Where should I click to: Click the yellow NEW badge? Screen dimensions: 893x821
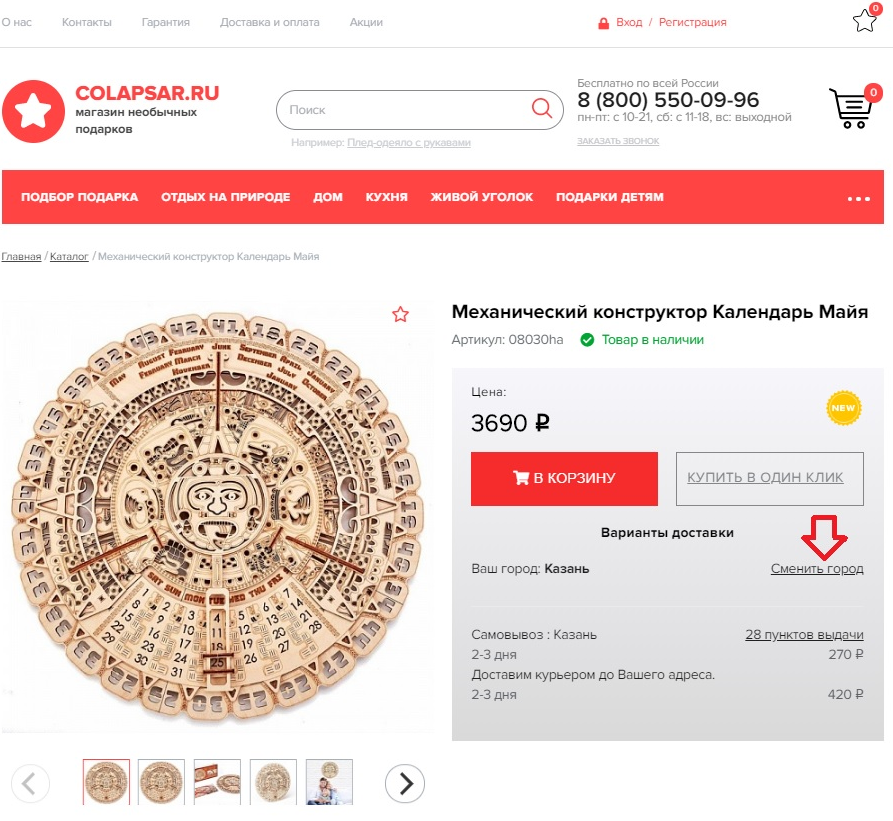pos(843,408)
